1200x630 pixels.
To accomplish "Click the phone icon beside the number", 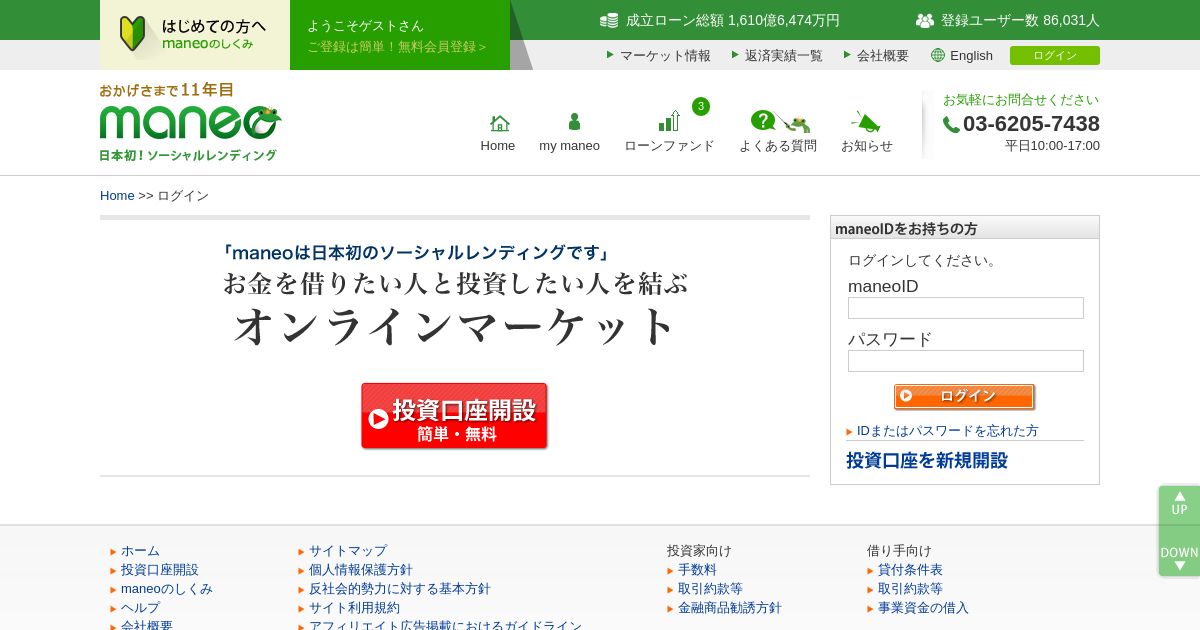I will pos(951,125).
